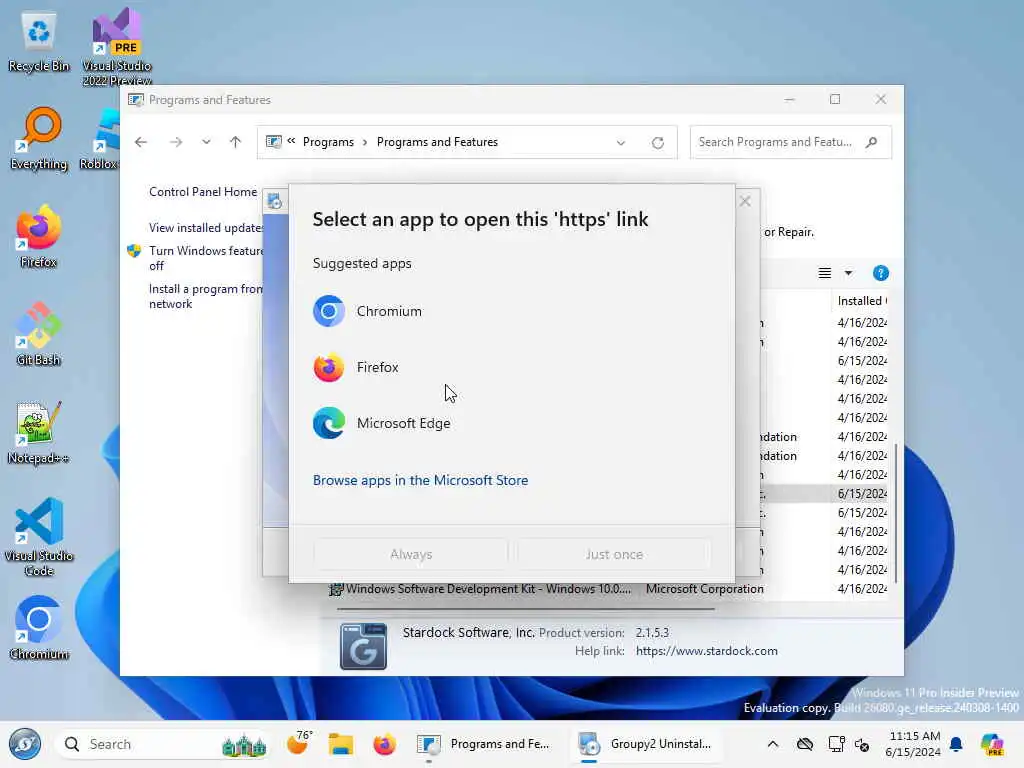
Task: Open Chromium desktop shortcut
Action: tap(39, 628)
